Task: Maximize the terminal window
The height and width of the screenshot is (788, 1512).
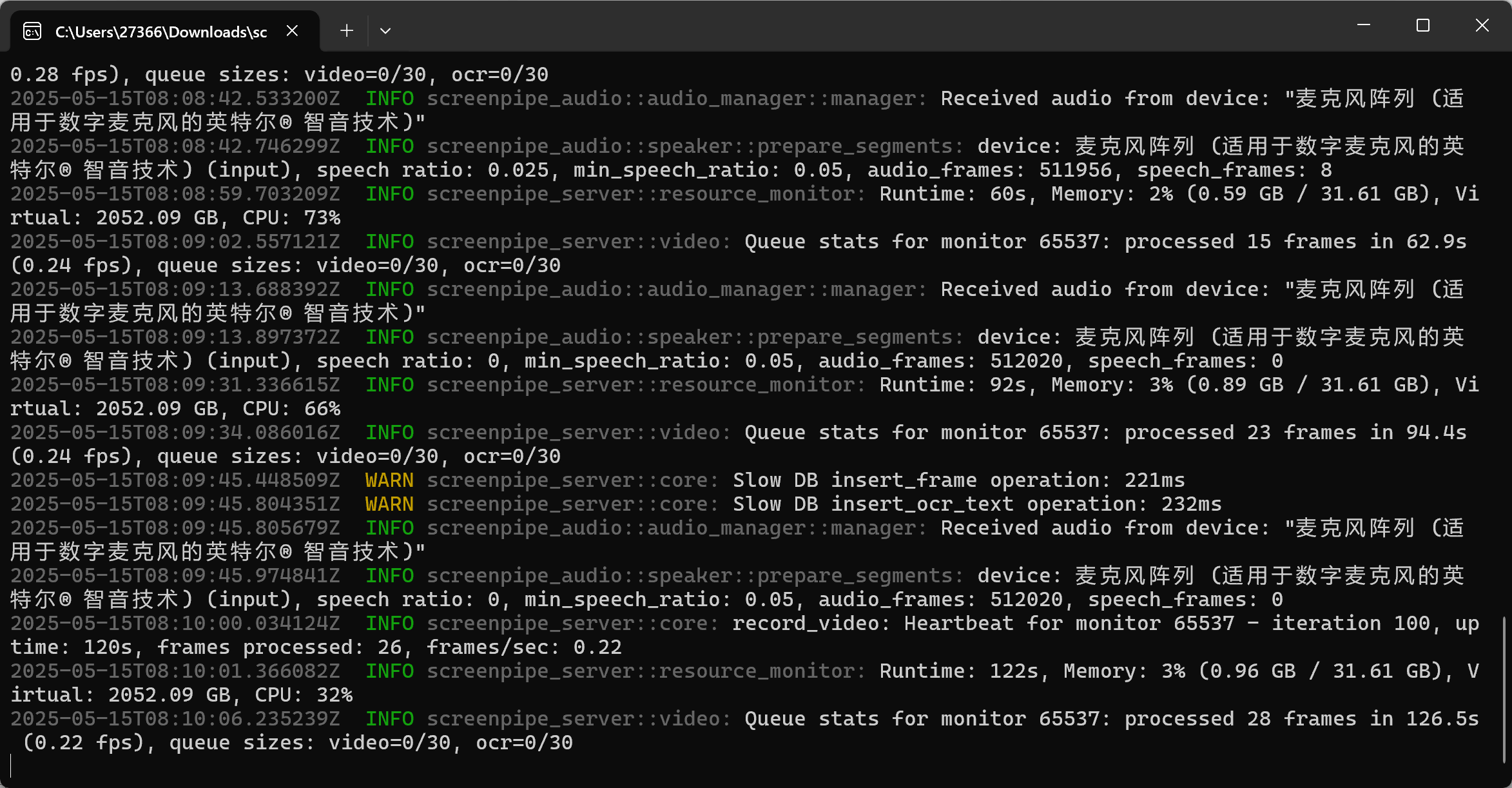Action: point(1423,26)
